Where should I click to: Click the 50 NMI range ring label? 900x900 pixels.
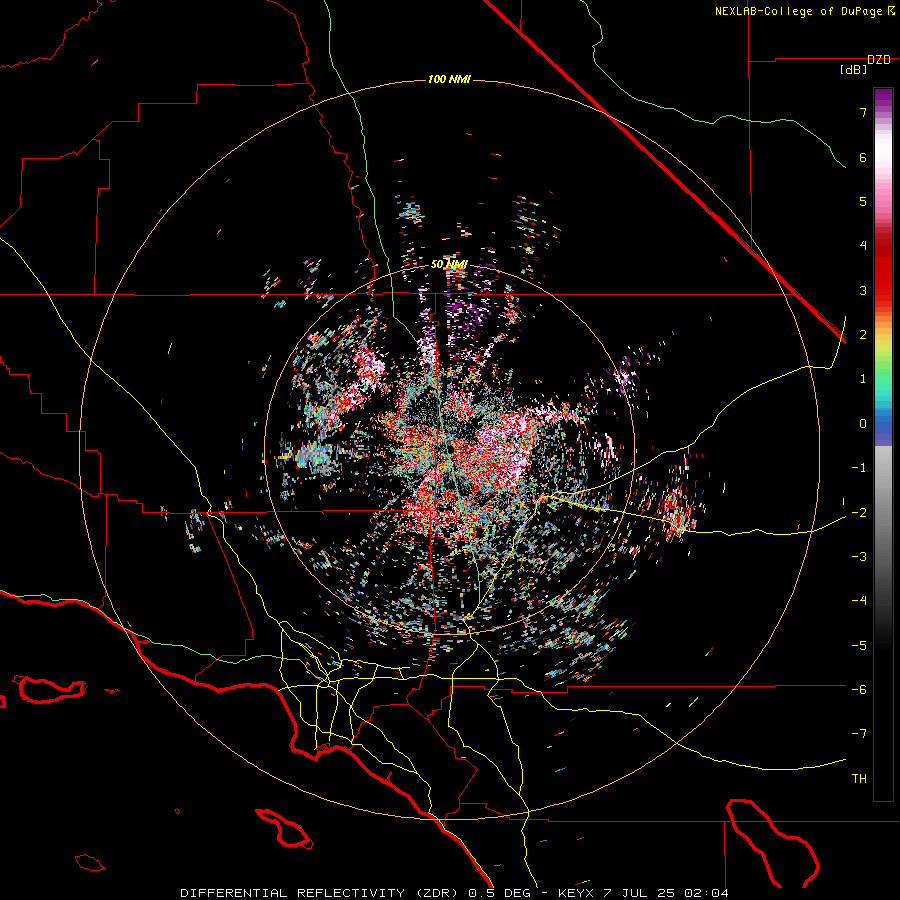point(449,265)
